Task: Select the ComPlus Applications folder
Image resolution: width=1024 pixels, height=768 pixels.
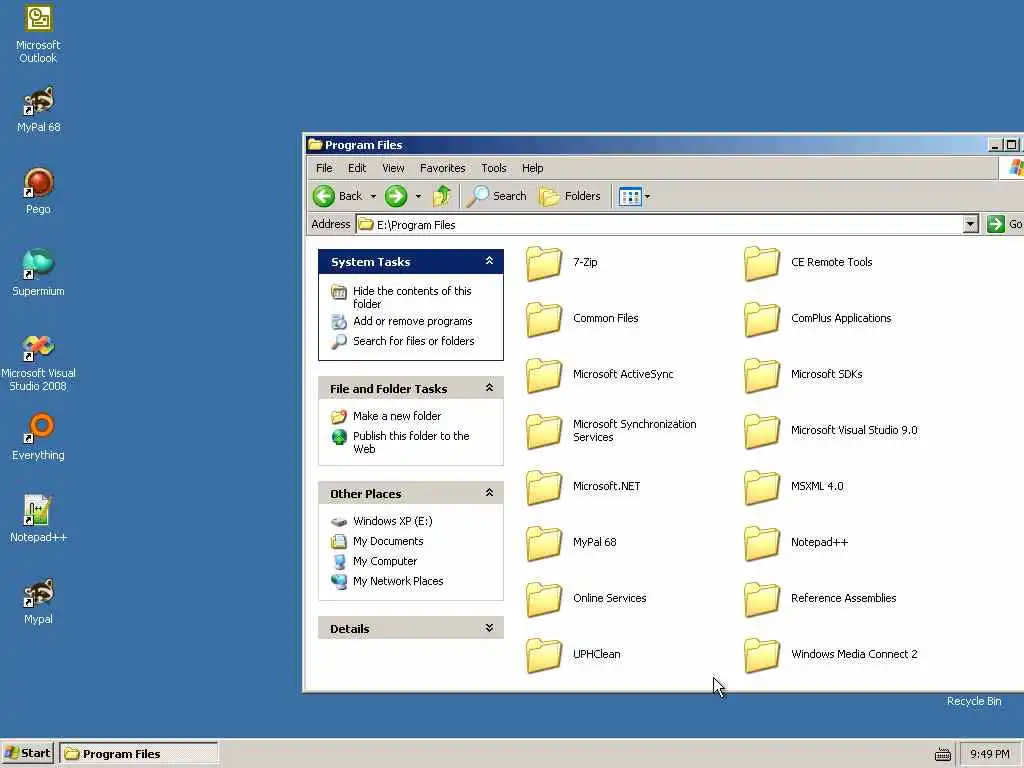Action: (x=818, y=319)
